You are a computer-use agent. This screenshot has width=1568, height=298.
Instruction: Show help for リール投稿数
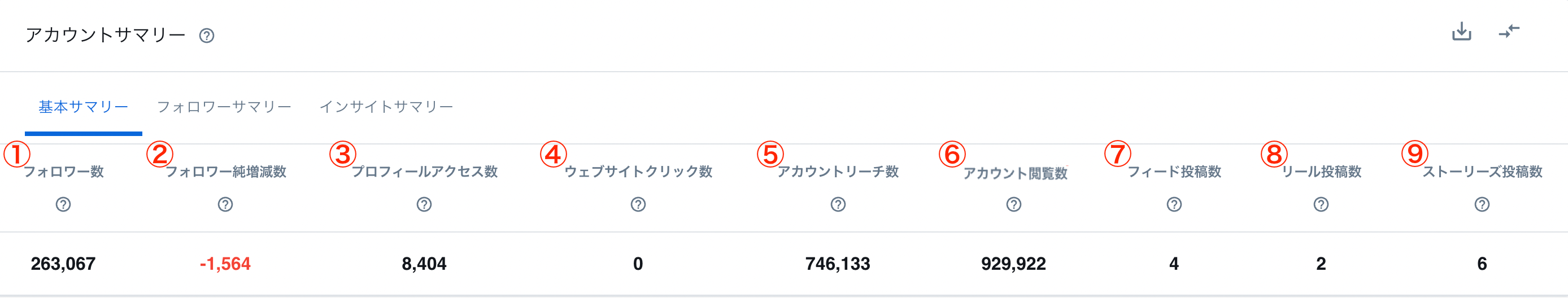click(1321, 204)
